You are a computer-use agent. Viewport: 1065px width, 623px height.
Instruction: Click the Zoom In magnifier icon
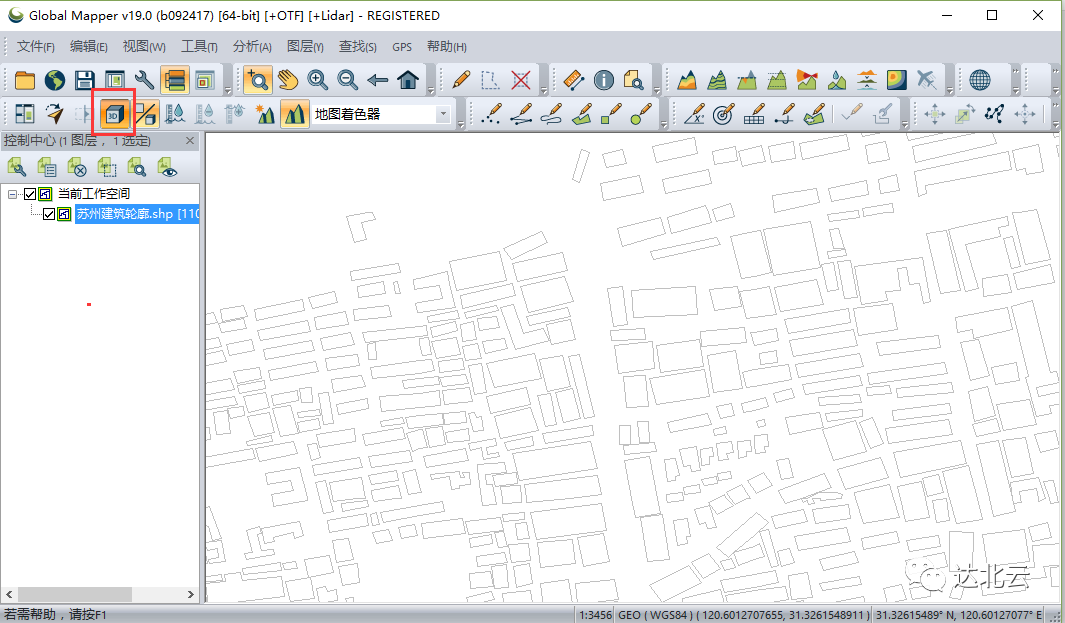(318, 80)
